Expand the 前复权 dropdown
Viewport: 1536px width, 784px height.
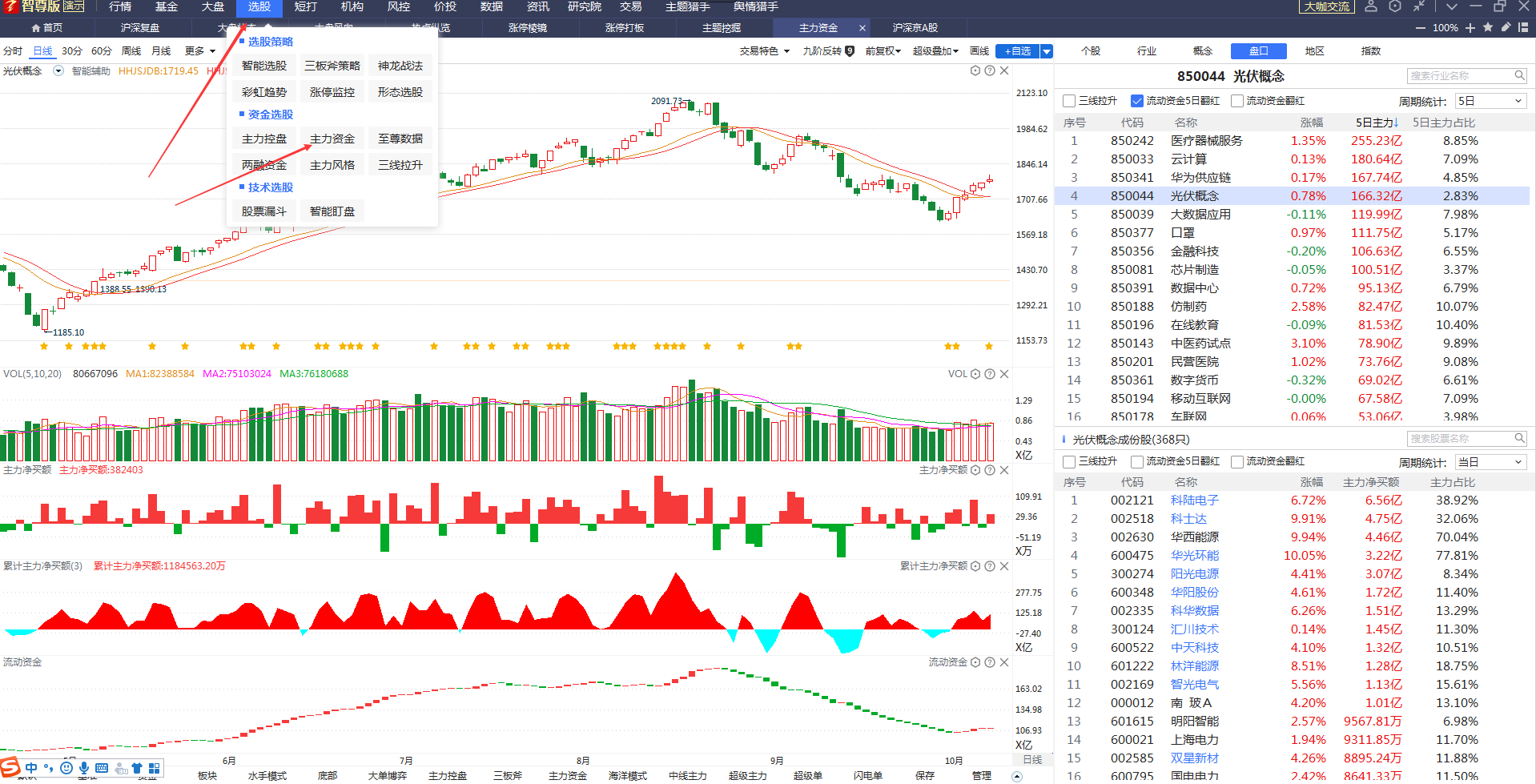click(883, 51)
